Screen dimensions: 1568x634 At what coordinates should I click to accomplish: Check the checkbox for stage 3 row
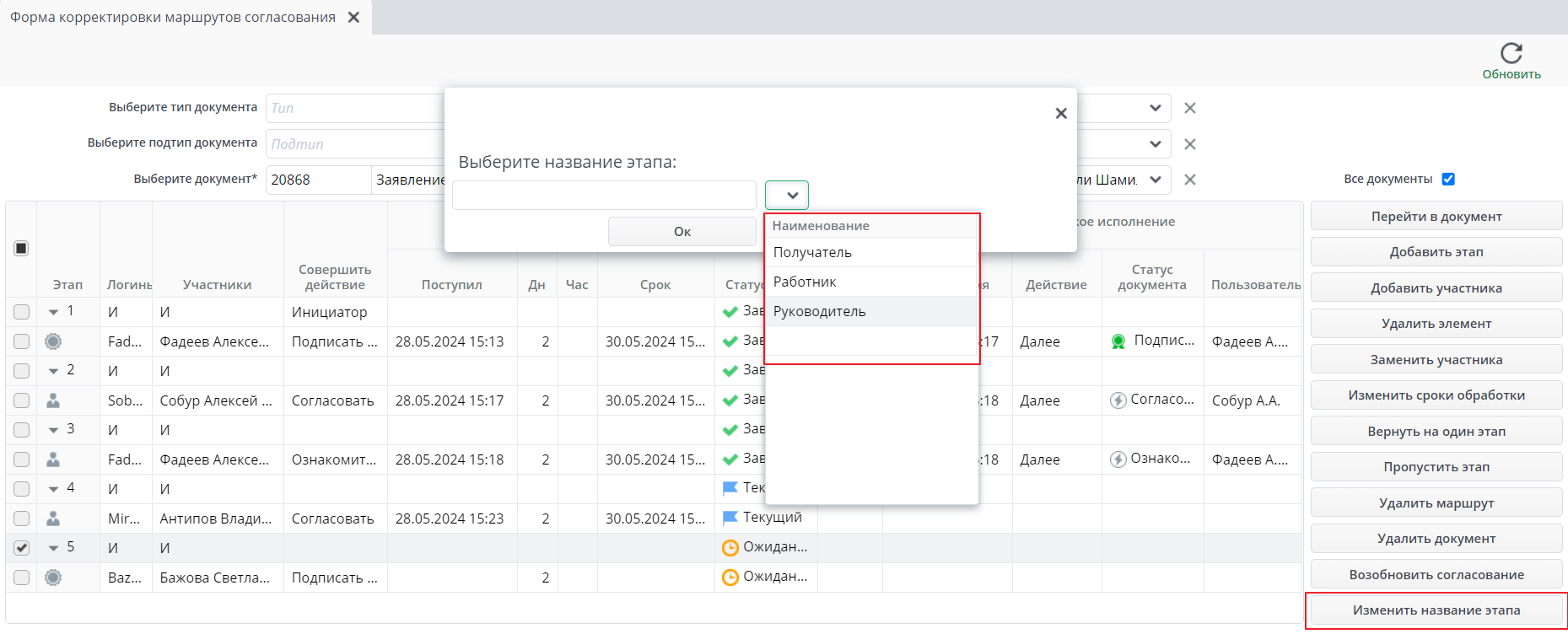pos(21,430)
